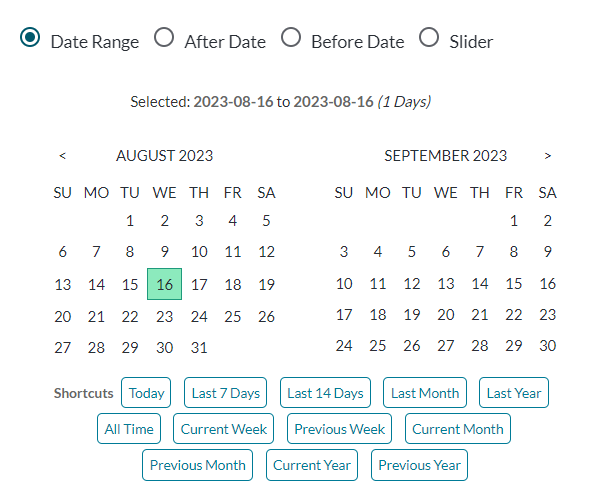This screenshot has height=500, width=609.
Task: Select the Date Range radio option
Action: (x=30, y=38)
